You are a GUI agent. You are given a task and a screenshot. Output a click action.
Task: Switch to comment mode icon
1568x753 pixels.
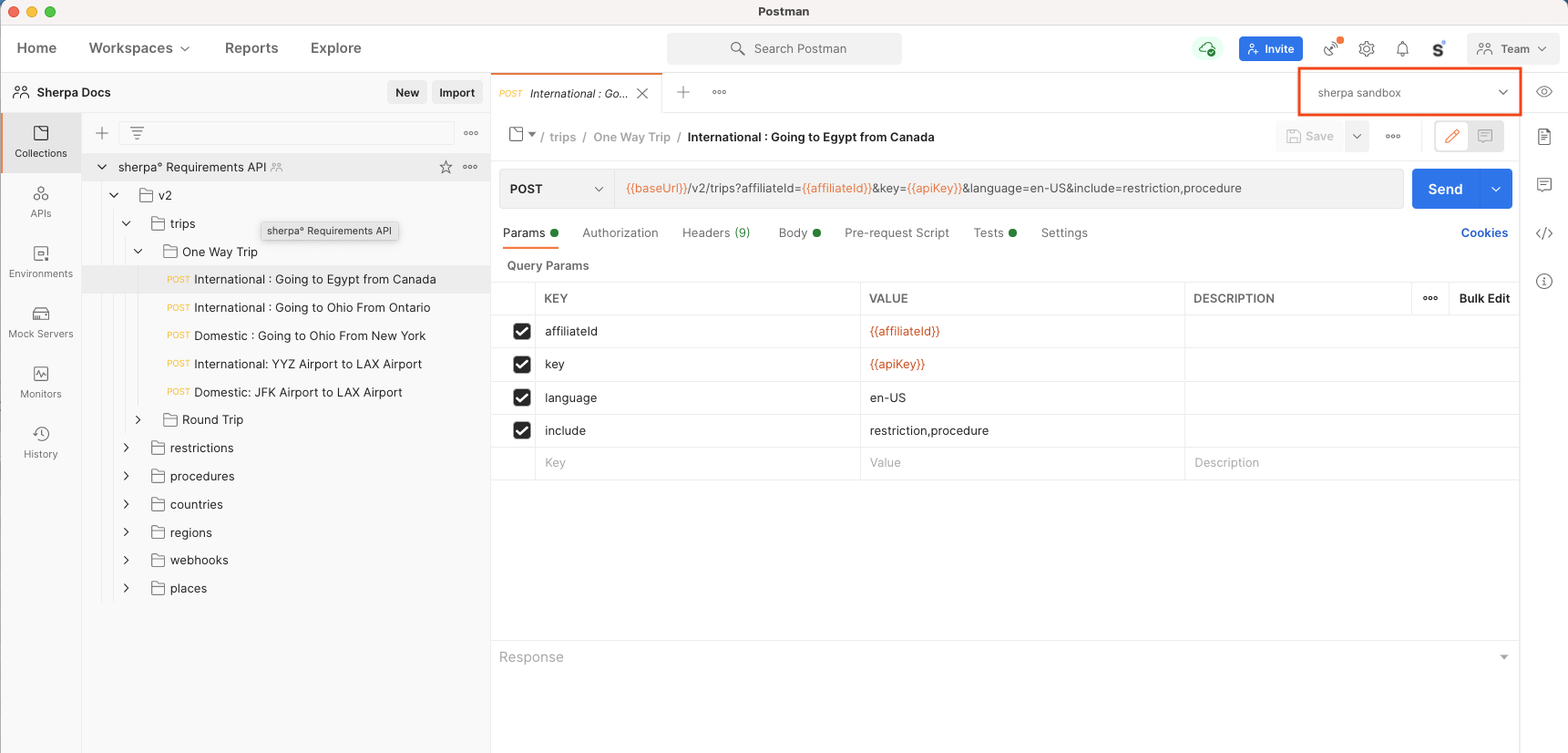(1485, 137)
